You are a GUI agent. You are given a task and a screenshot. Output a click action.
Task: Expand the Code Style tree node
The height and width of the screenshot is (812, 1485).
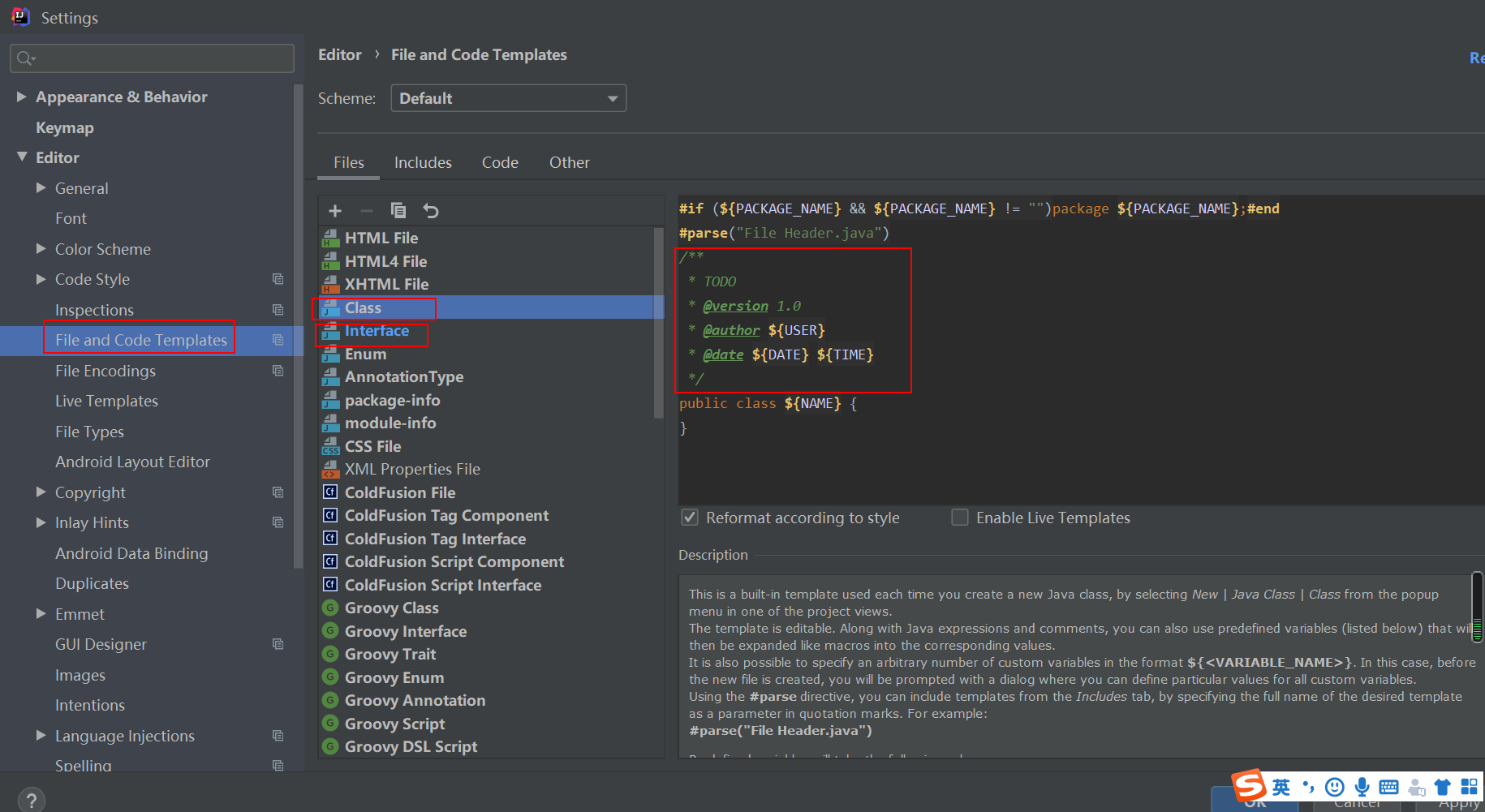[41, 279]
